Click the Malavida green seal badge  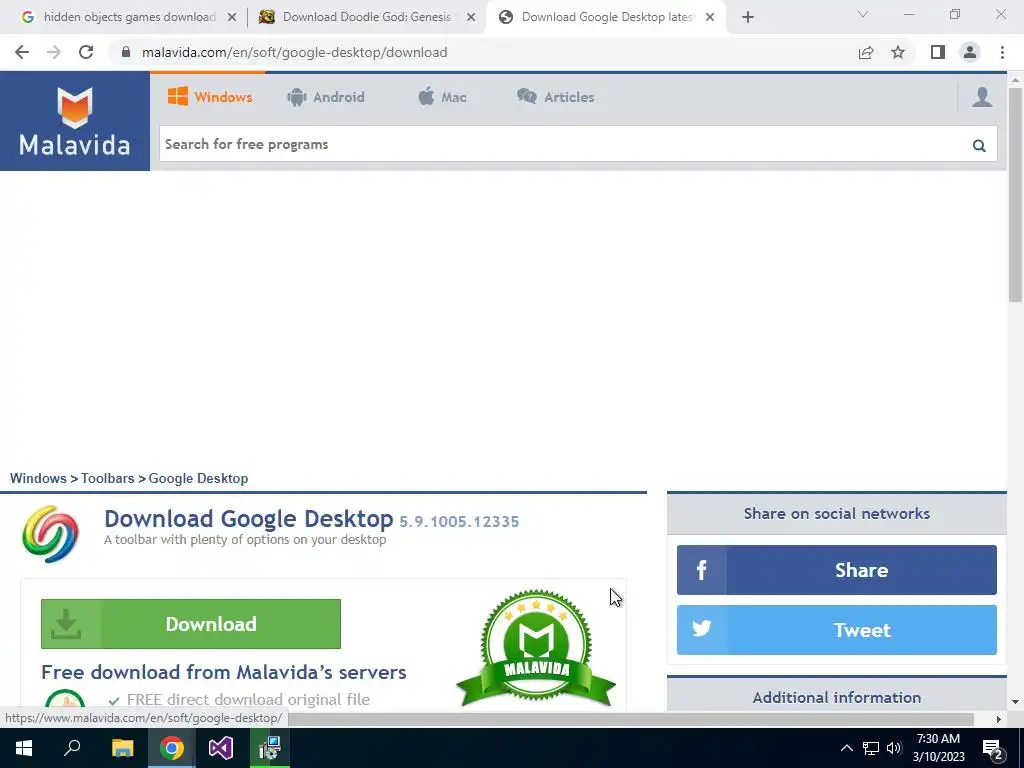click(536, 648)
